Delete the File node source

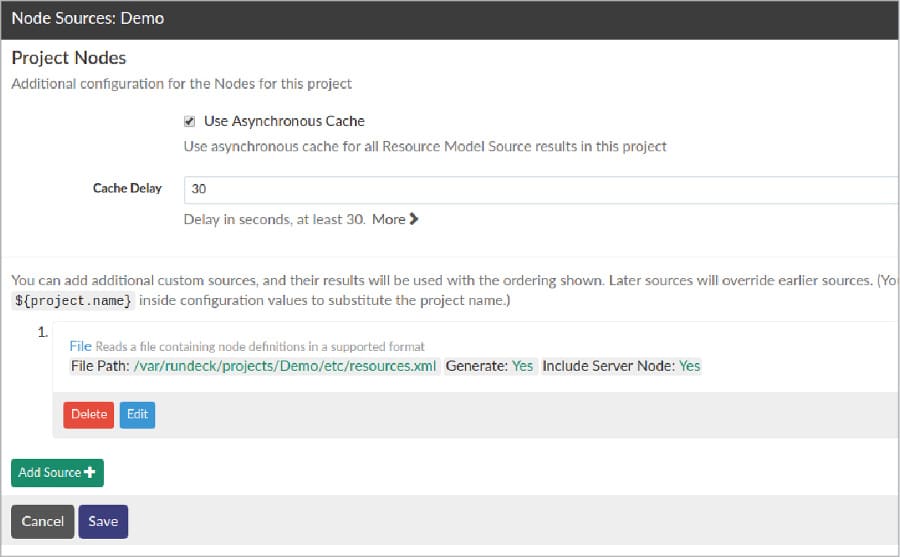coord(89,414)
